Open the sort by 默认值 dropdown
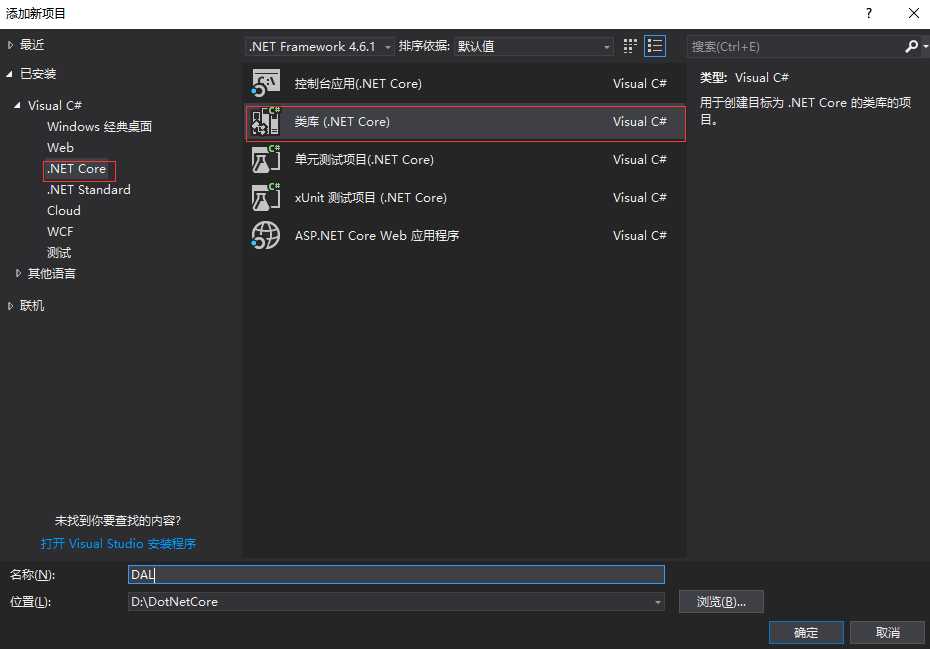The image size is (930, 649). pyautogui.click(x=533, y=46)
